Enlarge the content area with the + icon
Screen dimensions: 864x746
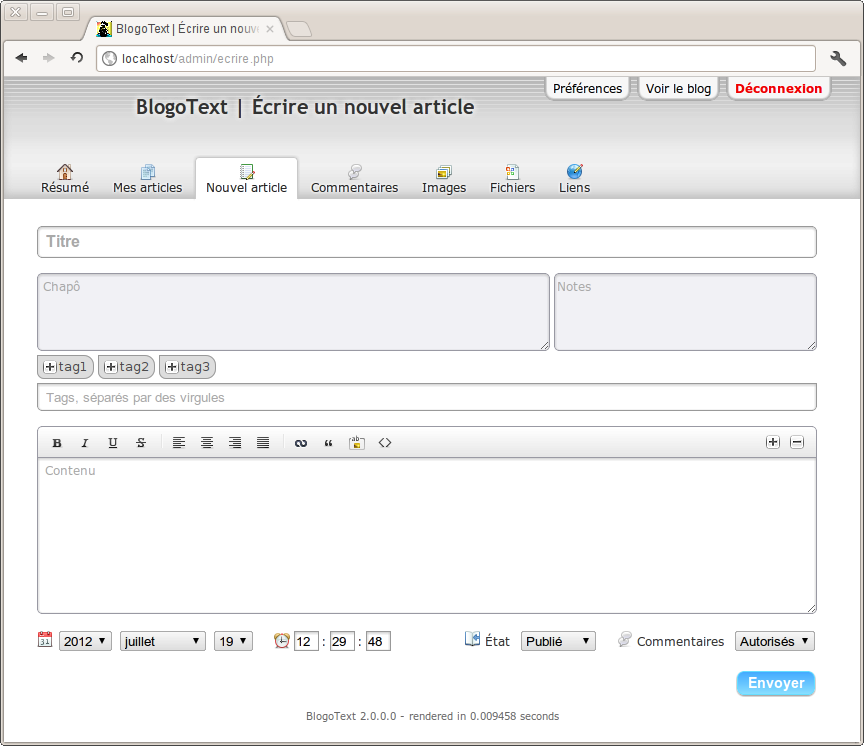click(x=773, y=441)
